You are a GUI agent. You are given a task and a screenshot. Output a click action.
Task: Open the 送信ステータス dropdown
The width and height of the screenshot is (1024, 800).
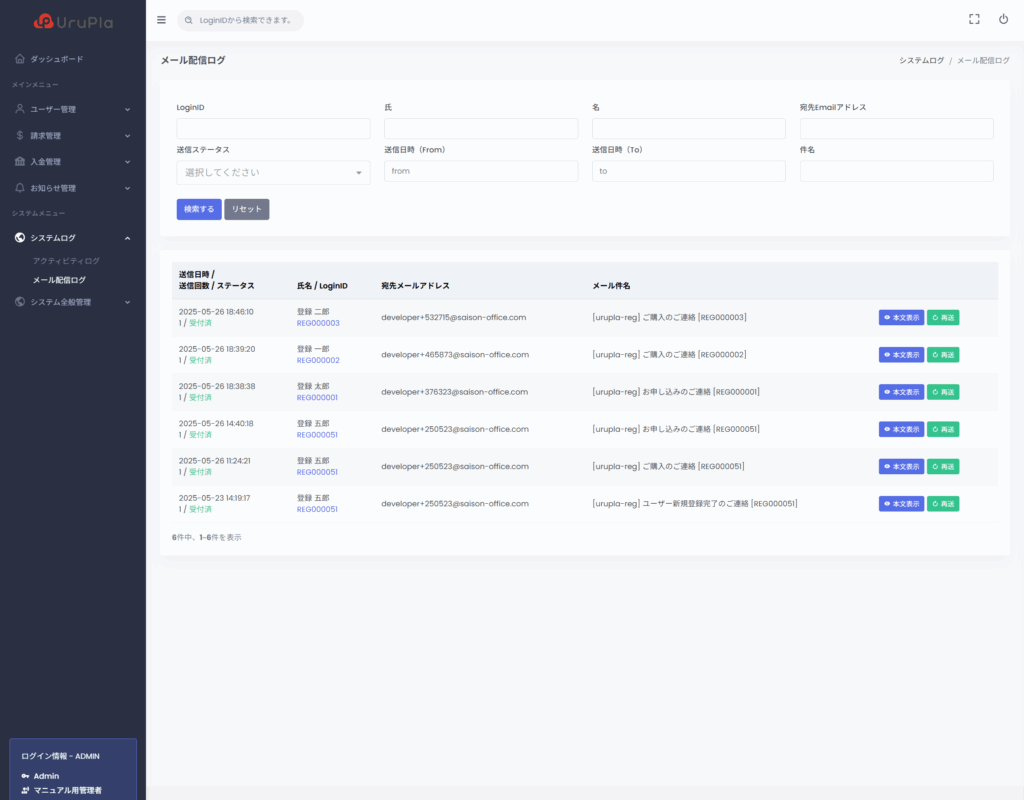coord(273,172)
